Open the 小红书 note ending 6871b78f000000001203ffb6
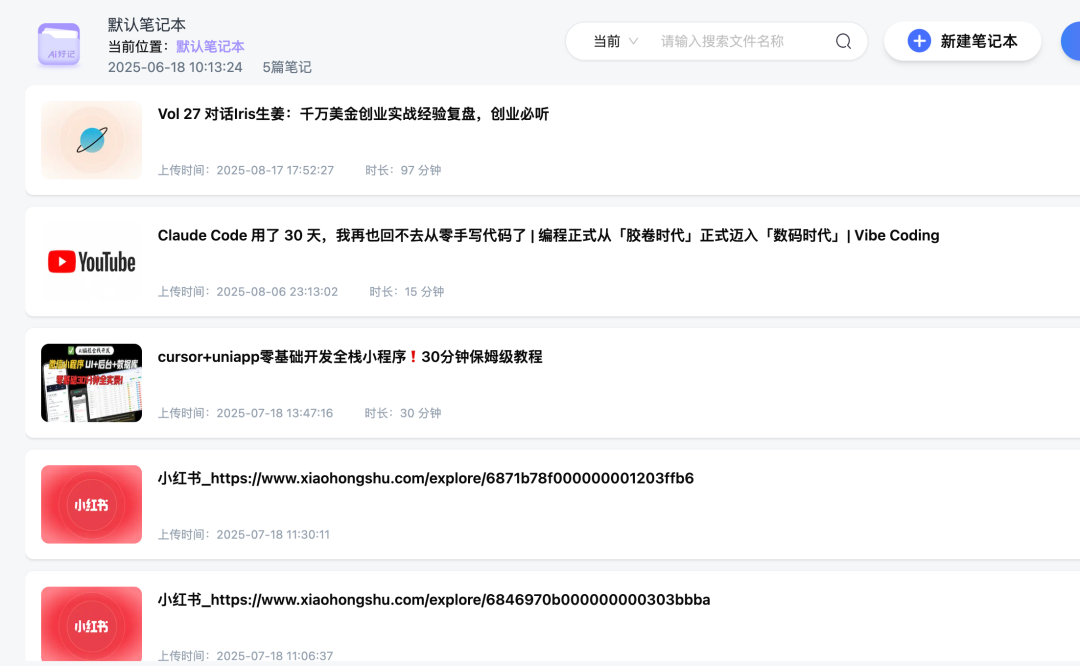This screenshot has width=1080, height=666. (426, 478)
